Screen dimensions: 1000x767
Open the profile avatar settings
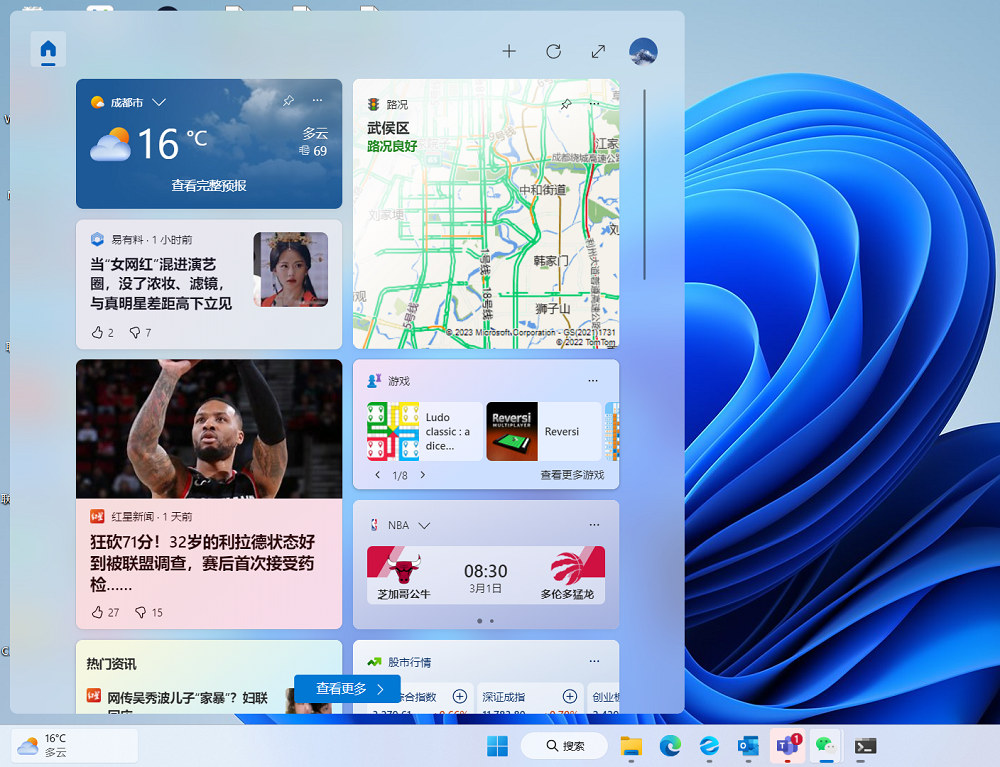pyautogui.click(x=643, y=51)
